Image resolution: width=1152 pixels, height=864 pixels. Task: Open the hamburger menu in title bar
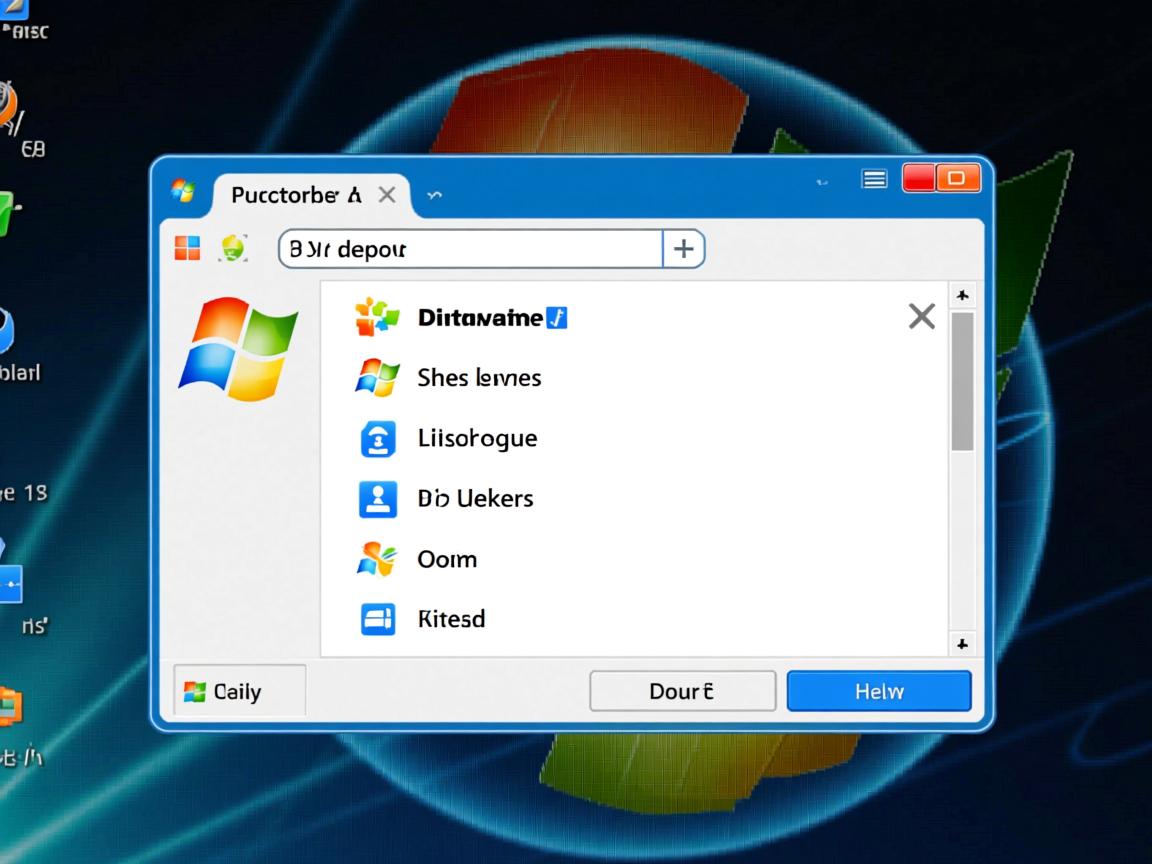click(x=874, y=179)
